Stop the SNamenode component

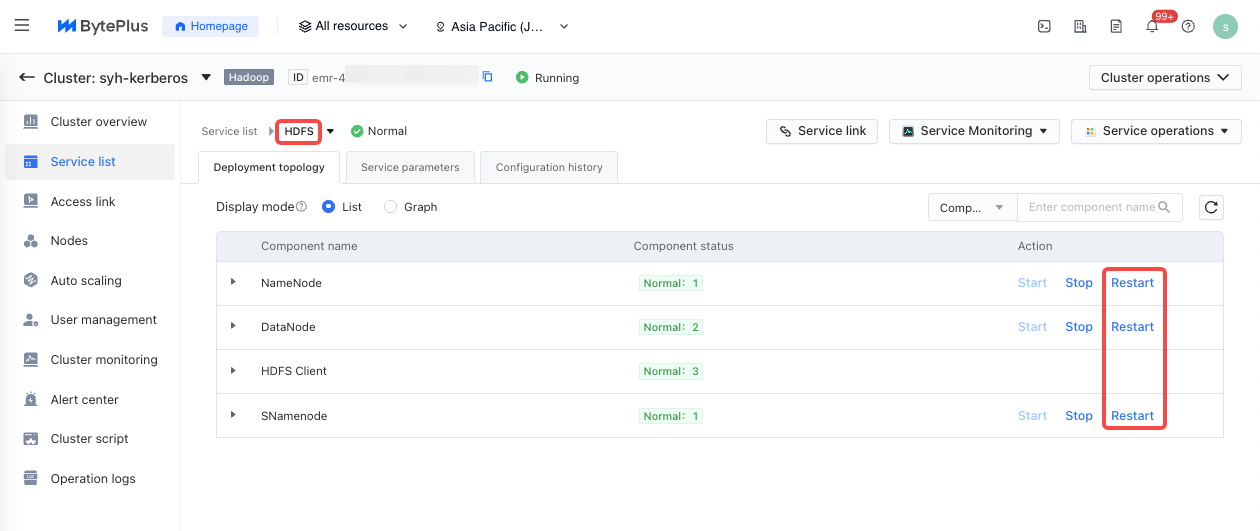[x=1078, y=416]
